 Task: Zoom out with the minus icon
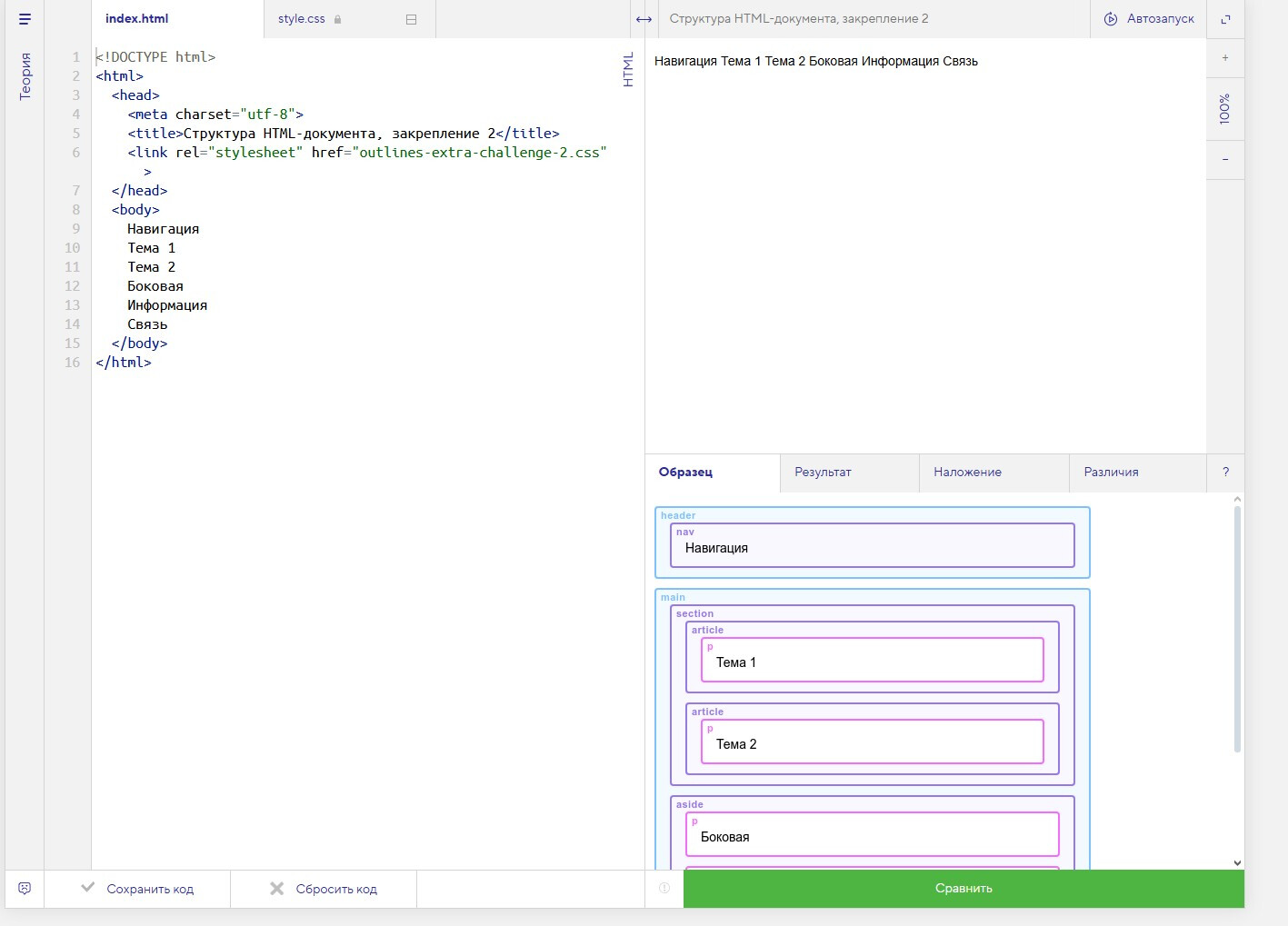[x=1225, y=160]
